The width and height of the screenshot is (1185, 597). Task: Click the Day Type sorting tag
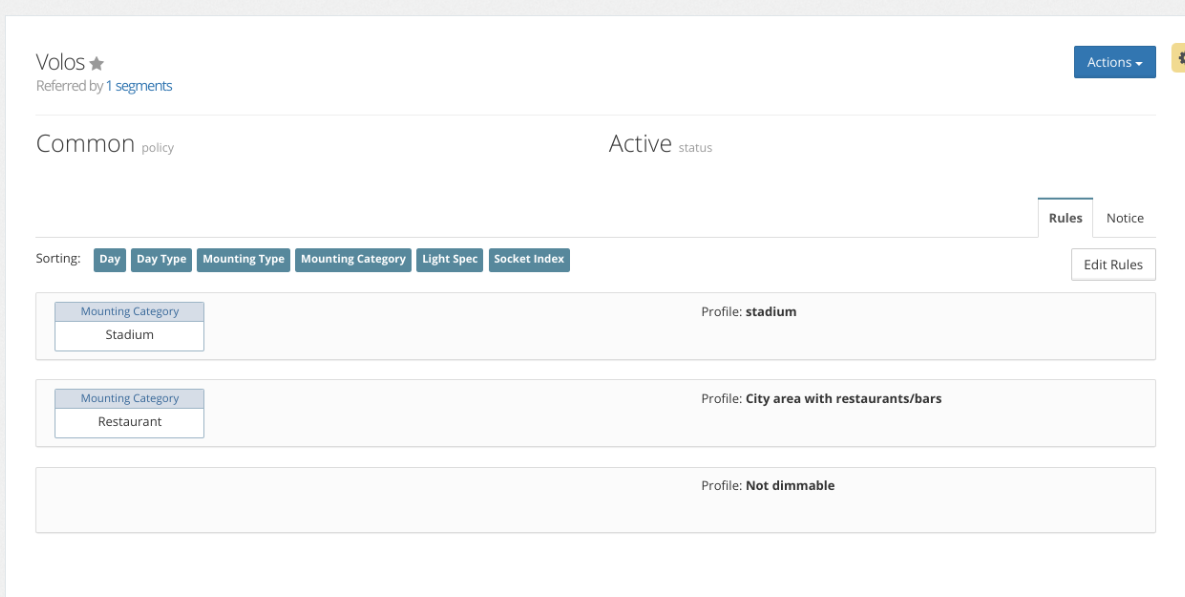[161, 260]
